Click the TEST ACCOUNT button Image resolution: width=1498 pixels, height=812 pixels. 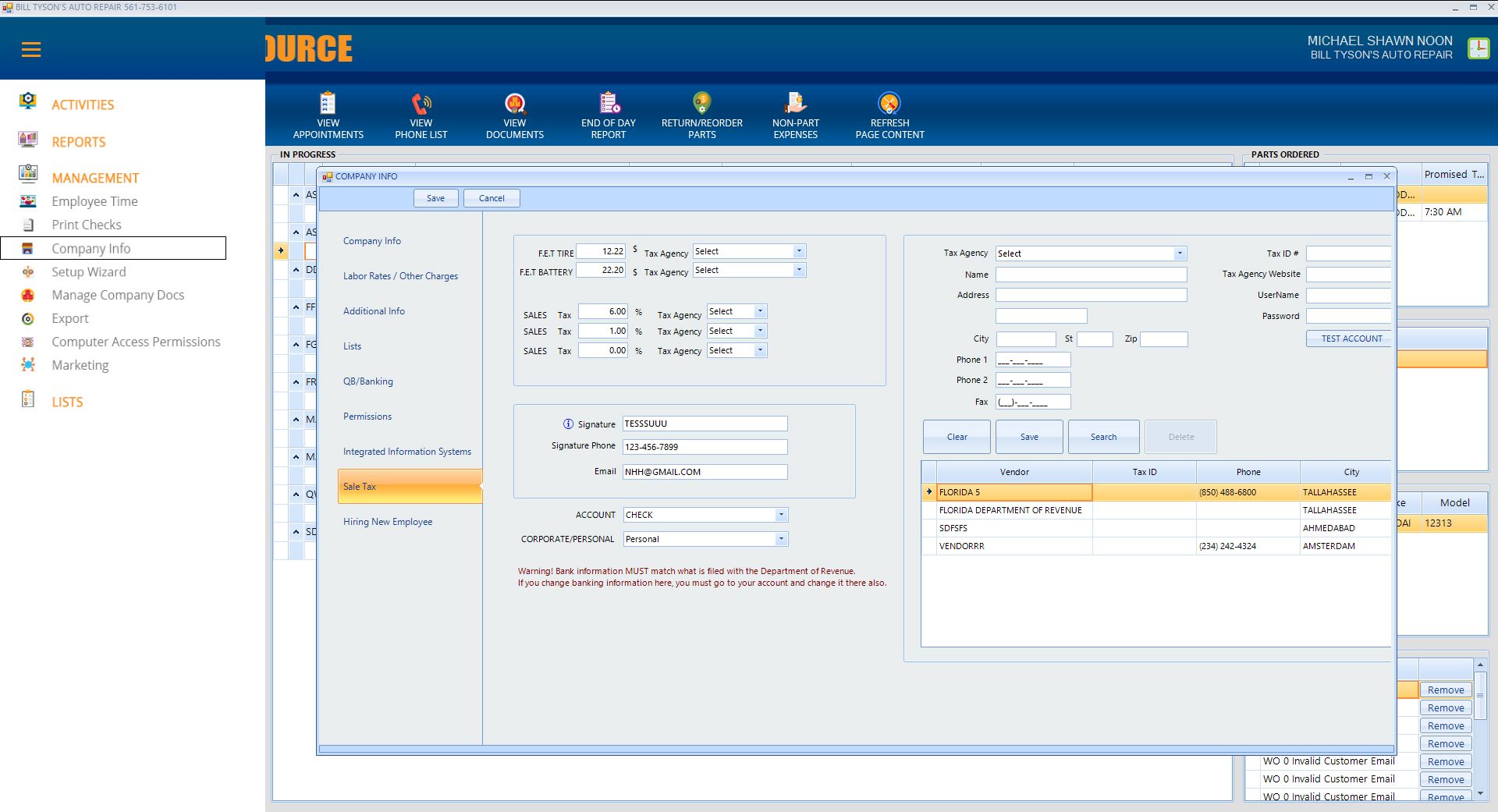coord(1351,339)
